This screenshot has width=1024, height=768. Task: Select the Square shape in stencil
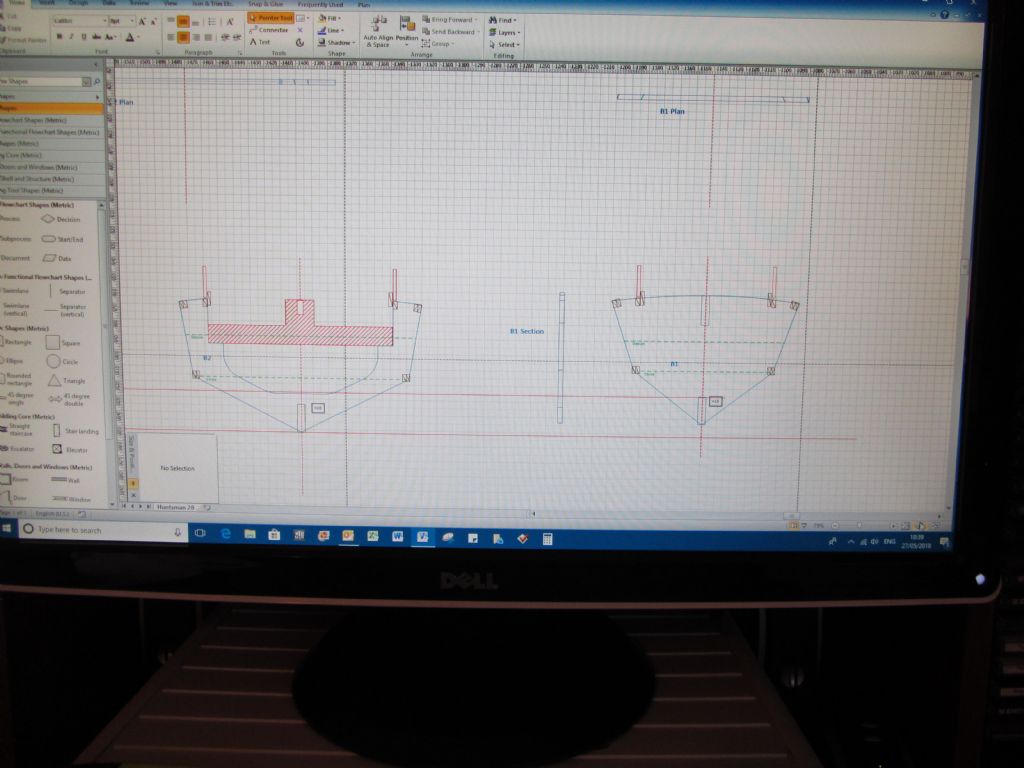(62, 343)
